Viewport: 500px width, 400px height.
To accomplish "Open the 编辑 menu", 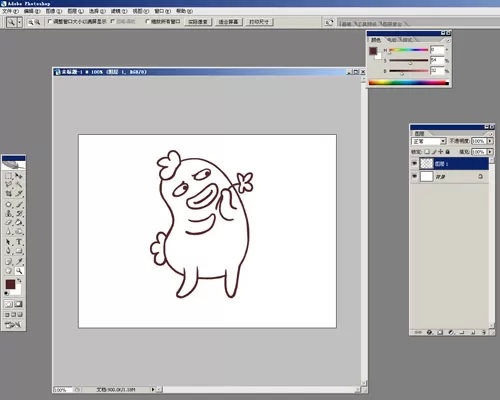I will tap(32, 11).
